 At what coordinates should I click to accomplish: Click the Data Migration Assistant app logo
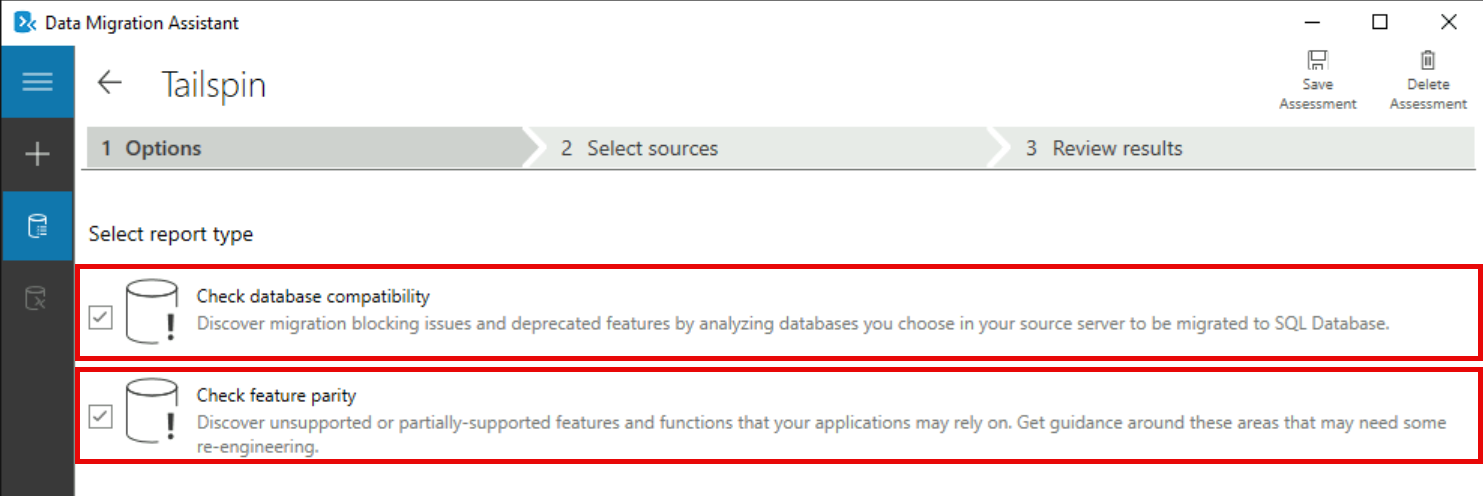tap(25, 22)
